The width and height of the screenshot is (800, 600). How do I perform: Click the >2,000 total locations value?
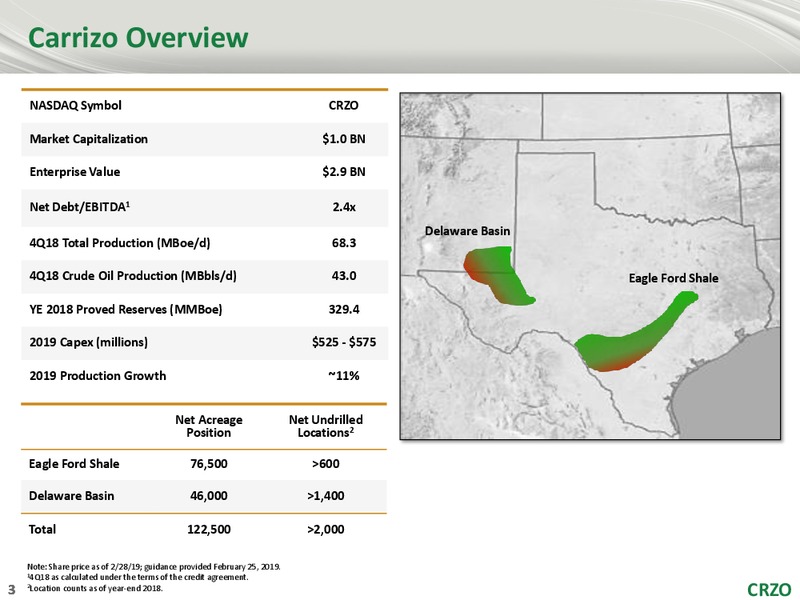point(326,530)
